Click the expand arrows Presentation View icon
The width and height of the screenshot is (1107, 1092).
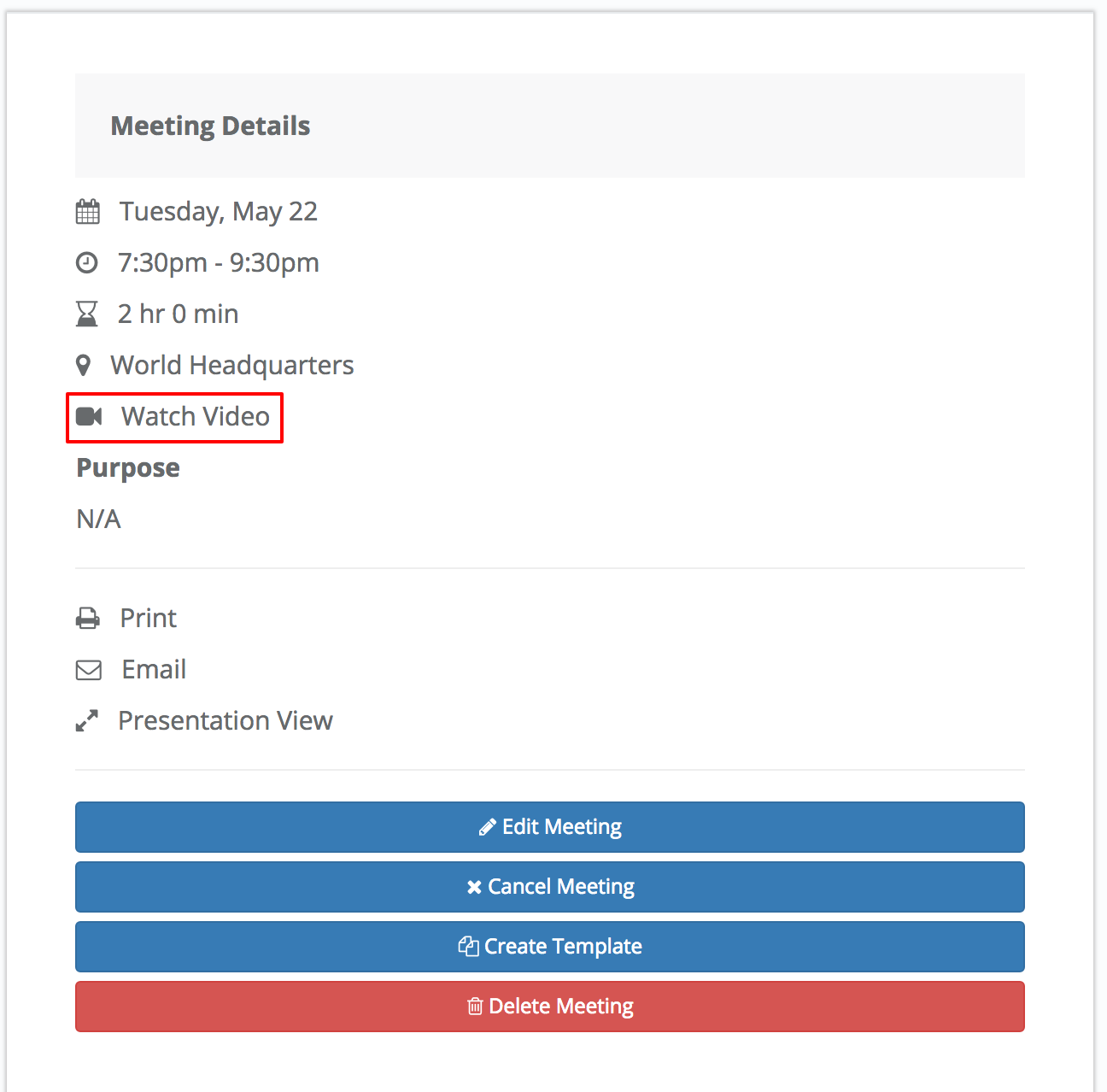87,721
